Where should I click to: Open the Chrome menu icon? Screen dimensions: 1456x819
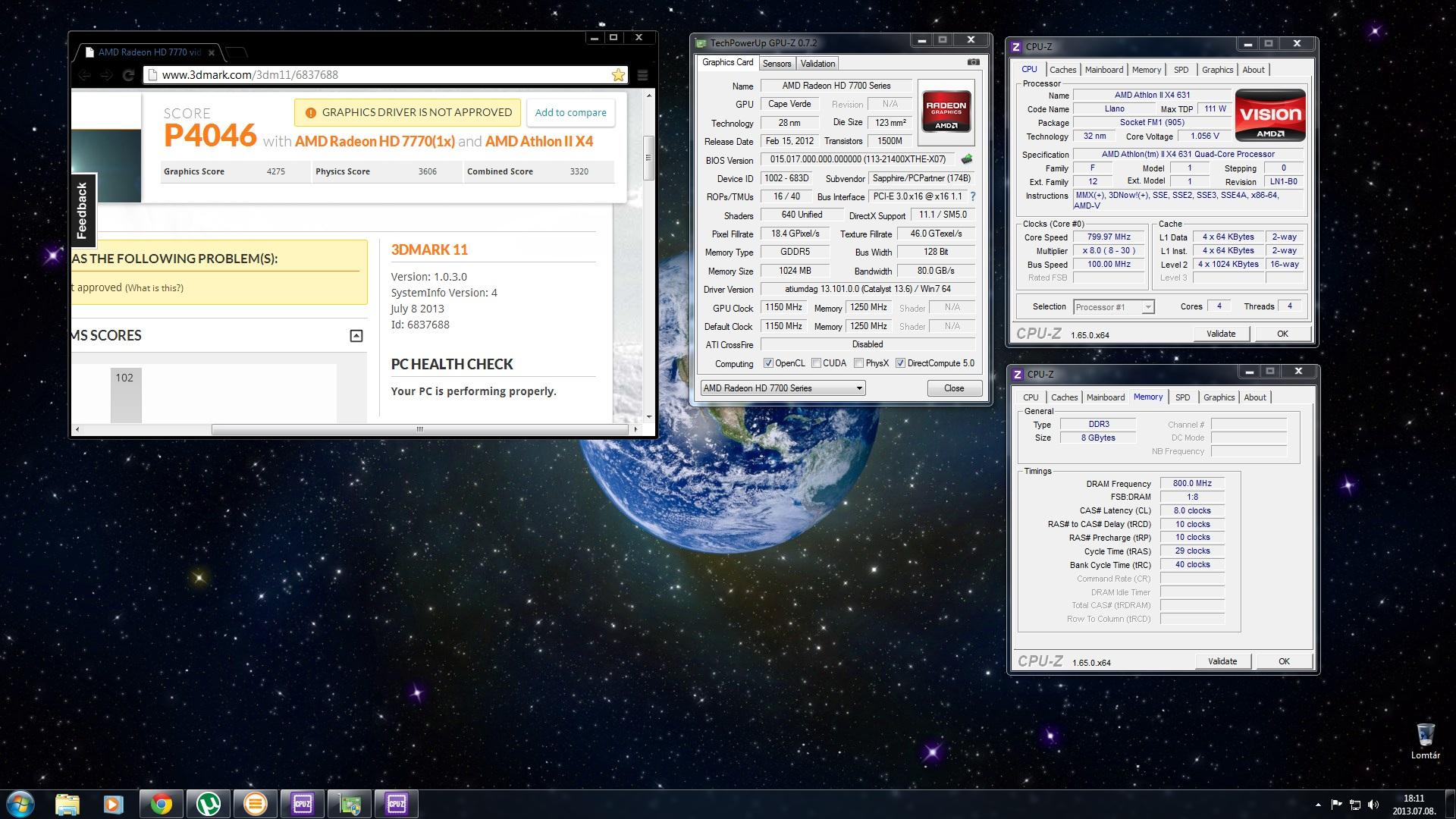click(642, 74)
